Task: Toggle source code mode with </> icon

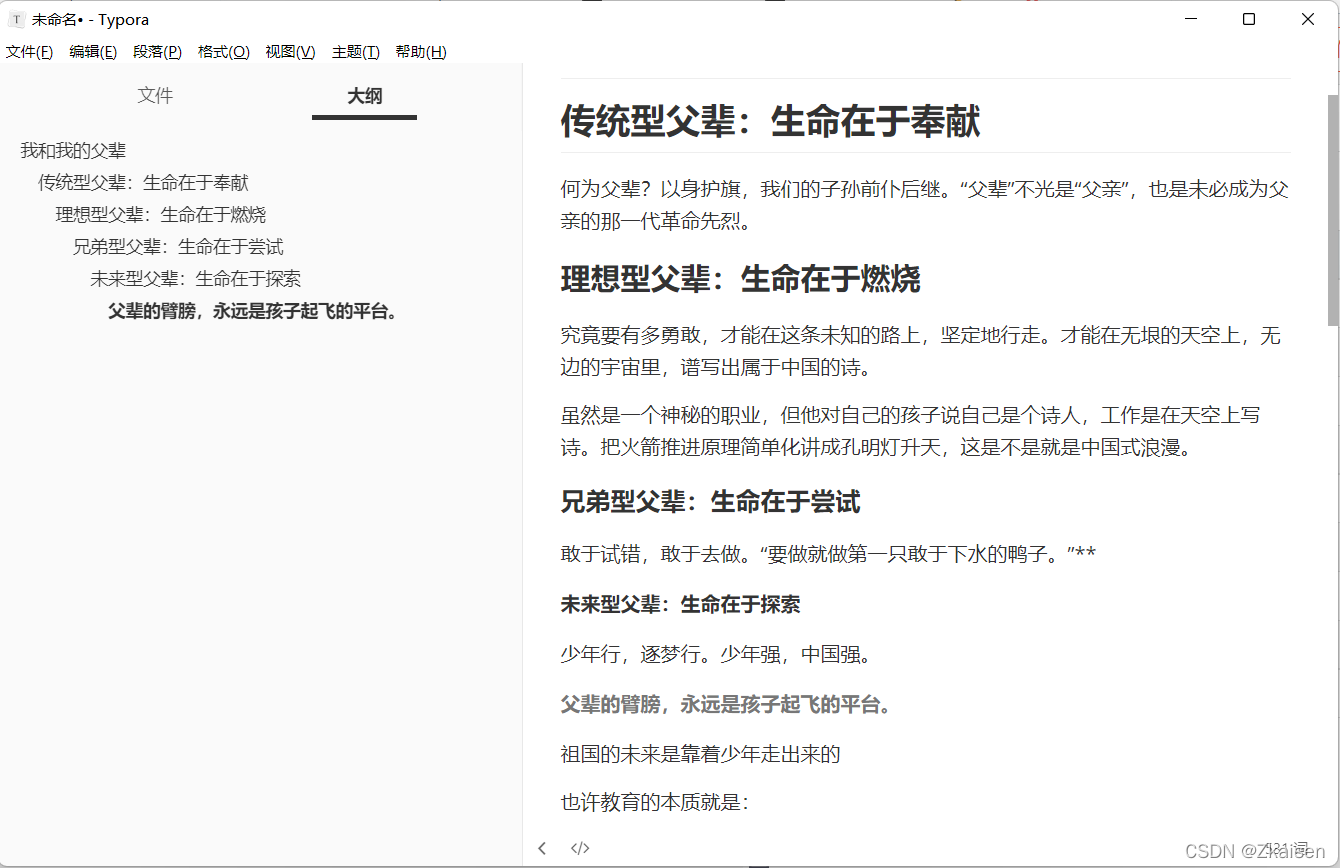Action: point(580,847)
